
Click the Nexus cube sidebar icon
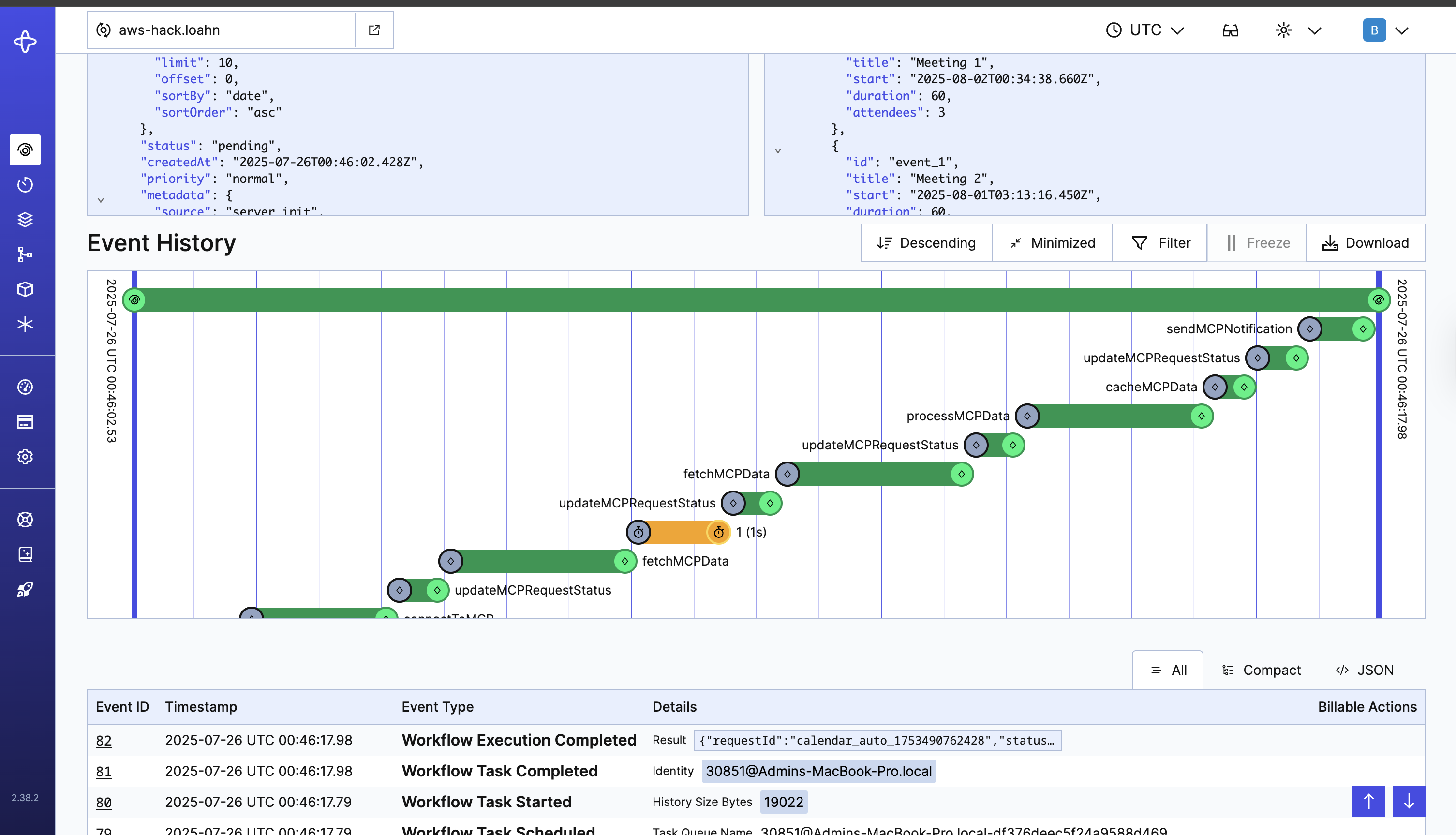(25, 289)
